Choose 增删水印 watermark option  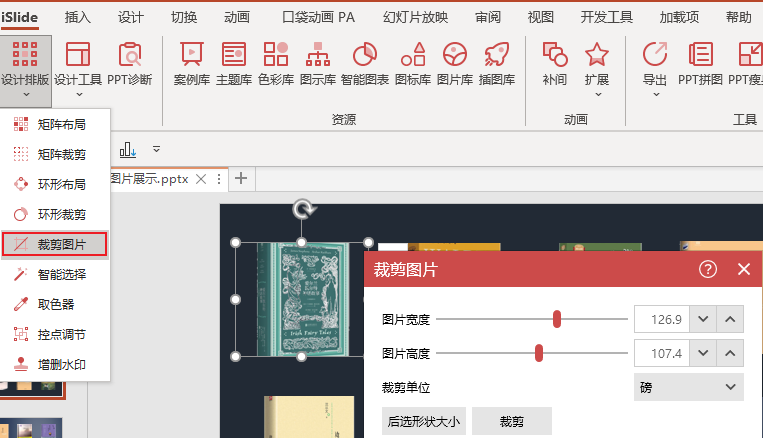55,365
